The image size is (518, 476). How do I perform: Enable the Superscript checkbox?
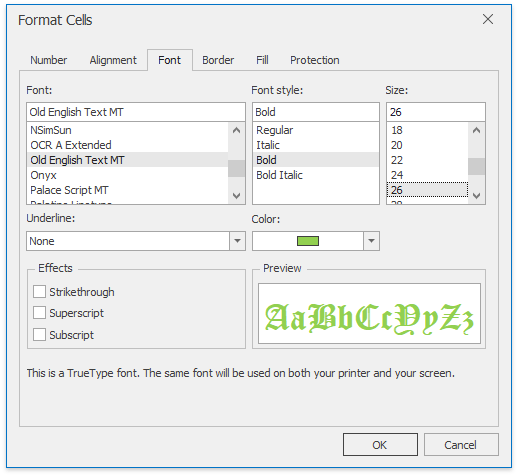39,313
